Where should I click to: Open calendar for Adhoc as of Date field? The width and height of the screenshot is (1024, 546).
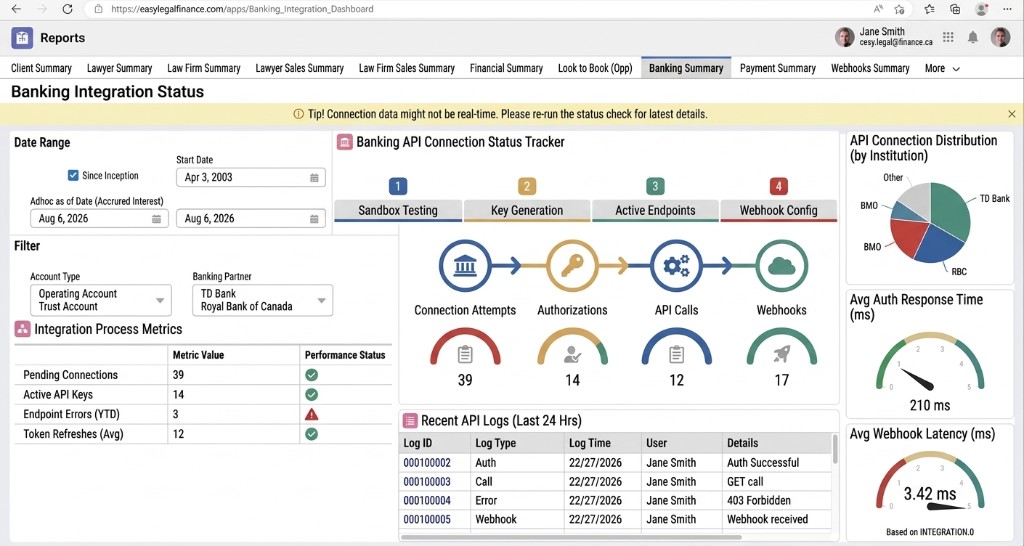pyautogui.click(x=157, y=219)
